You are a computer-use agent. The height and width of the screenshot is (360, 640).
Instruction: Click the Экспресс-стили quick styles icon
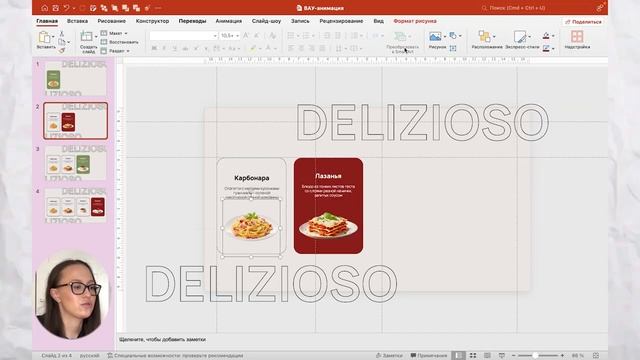[x=520, y=37]
